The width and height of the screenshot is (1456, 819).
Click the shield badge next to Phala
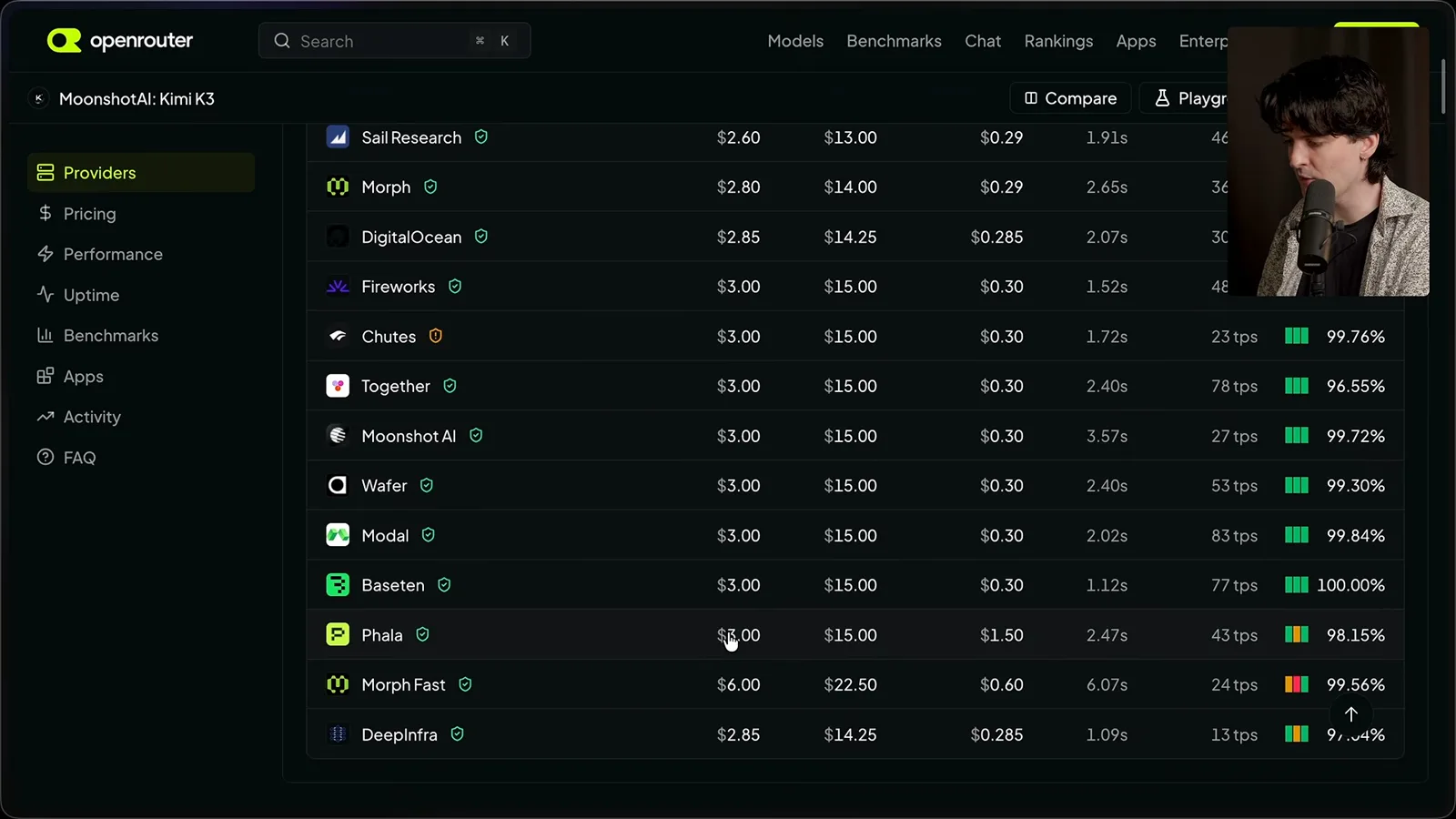422,634
